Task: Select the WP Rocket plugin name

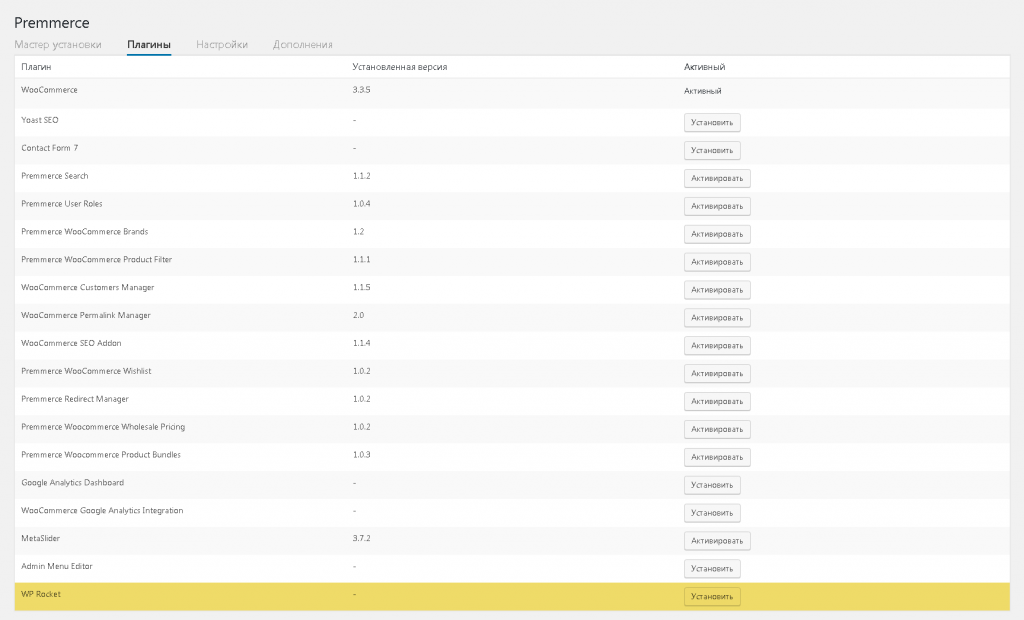Action: pos(41,594)
